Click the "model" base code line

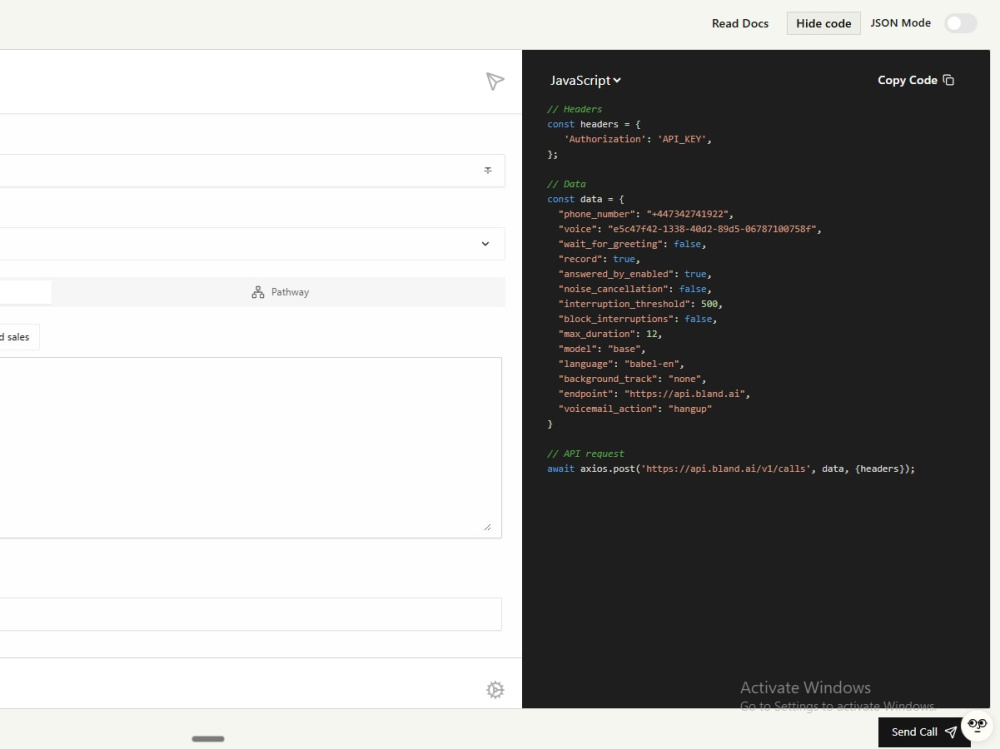(x=601, y=349)
